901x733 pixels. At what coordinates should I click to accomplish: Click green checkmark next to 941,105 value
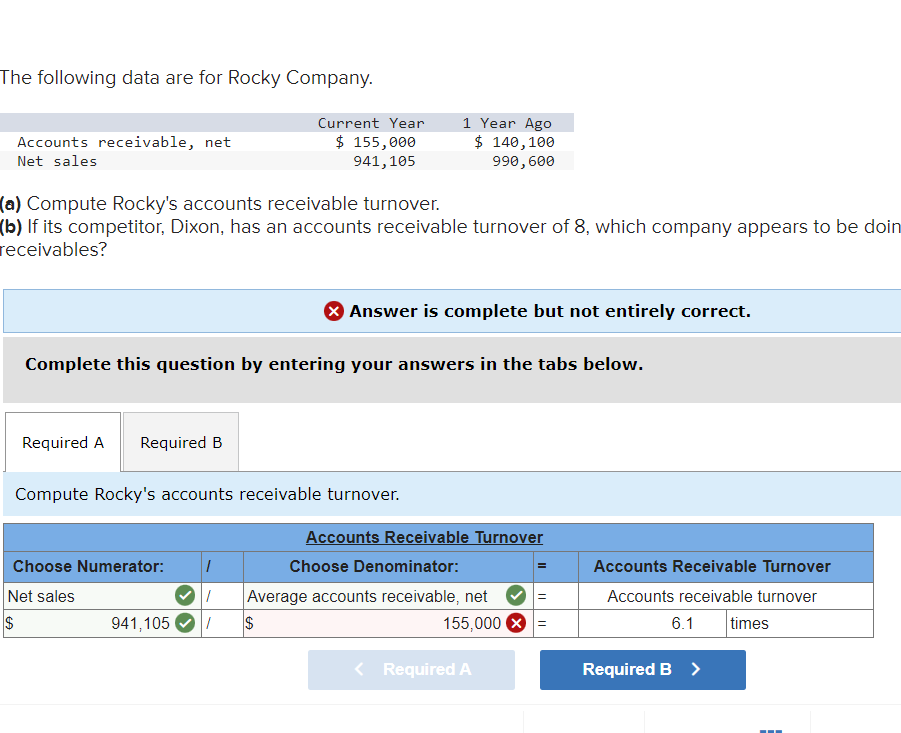click(184, 623)
